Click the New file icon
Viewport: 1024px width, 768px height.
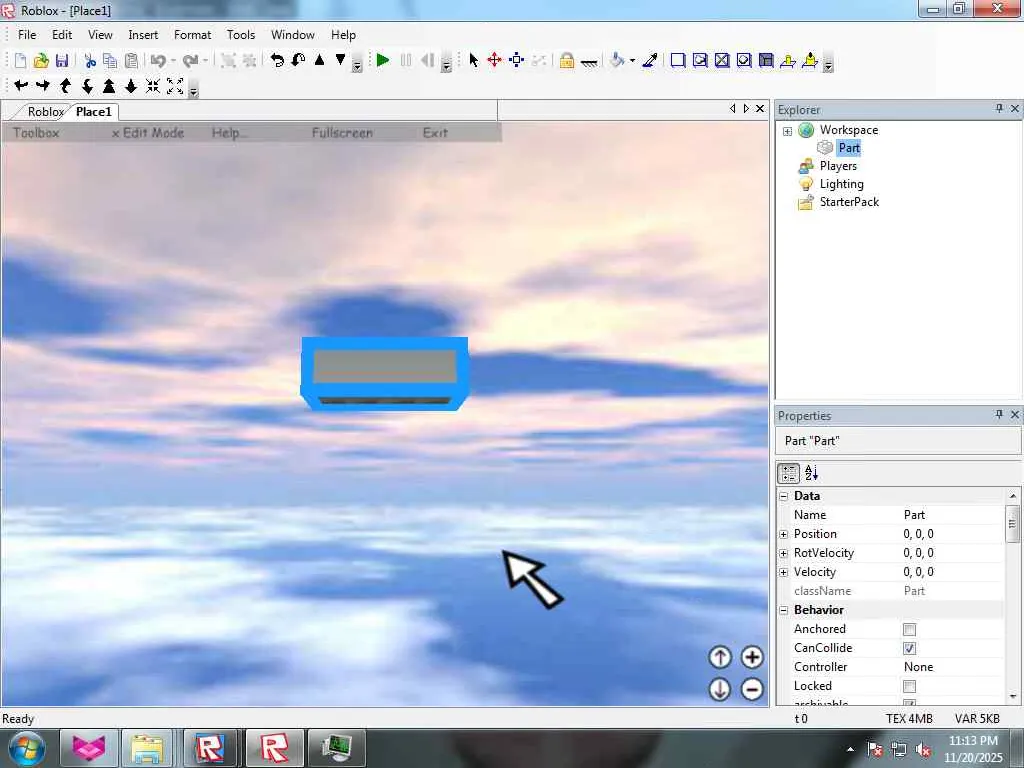[x=20, y=61]
